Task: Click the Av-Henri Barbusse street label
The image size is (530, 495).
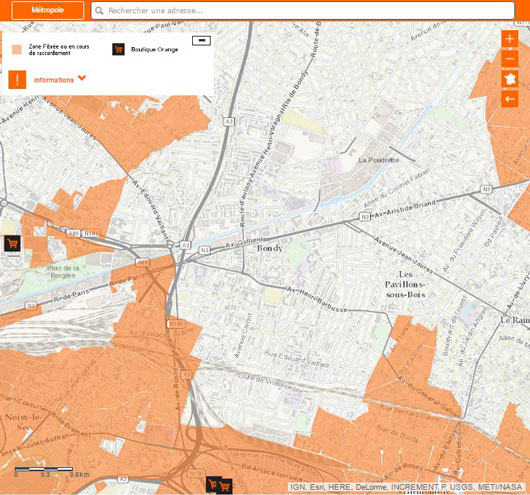Action: [x=317, y=300]
